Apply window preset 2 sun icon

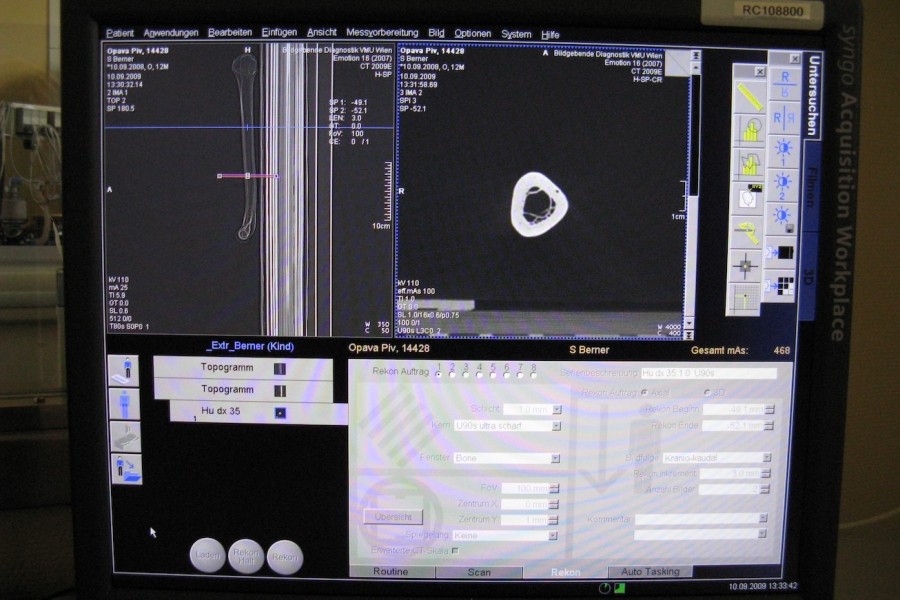click(783, 183)
